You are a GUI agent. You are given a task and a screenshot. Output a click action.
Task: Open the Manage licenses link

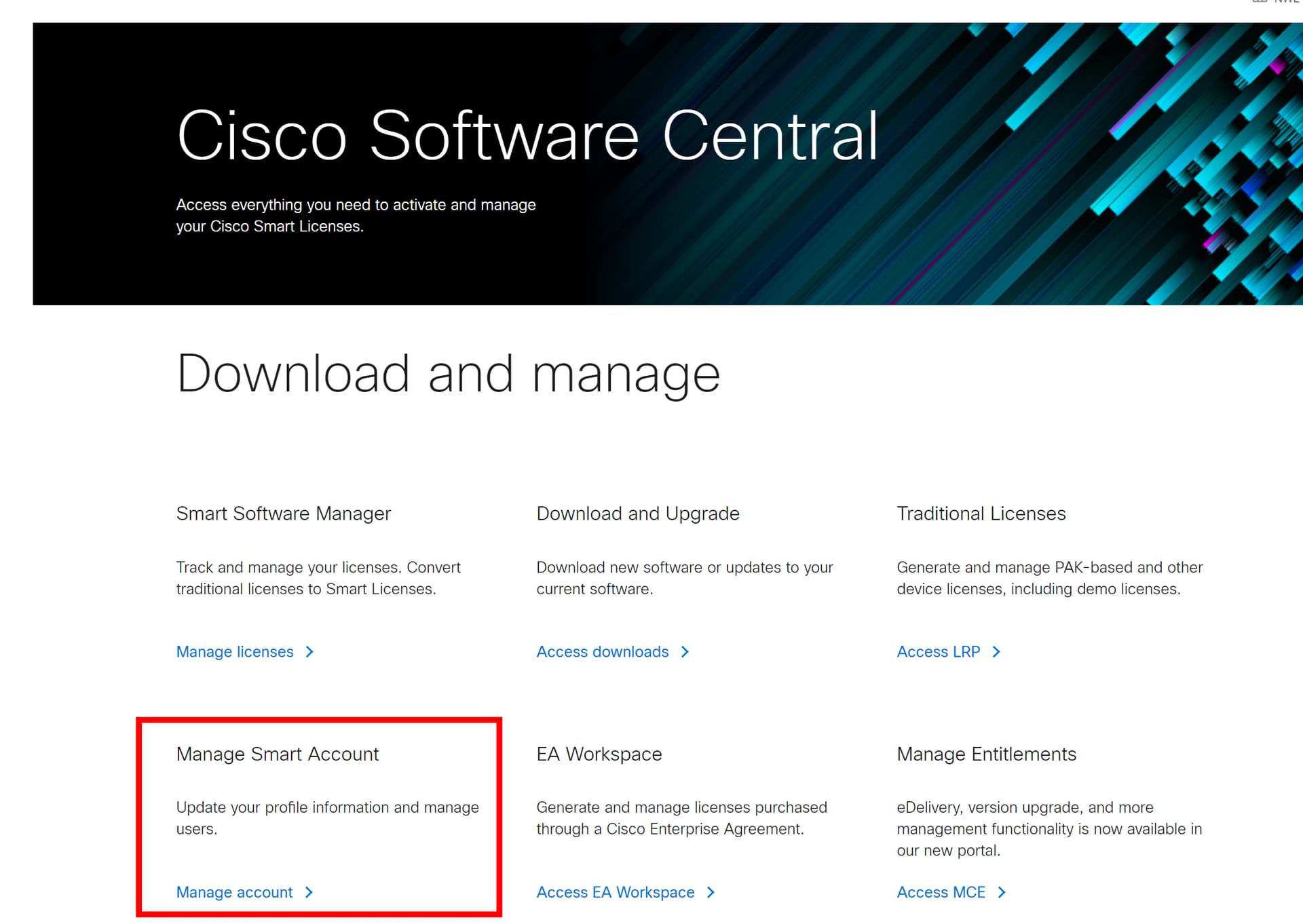click(x=235, y=651)
